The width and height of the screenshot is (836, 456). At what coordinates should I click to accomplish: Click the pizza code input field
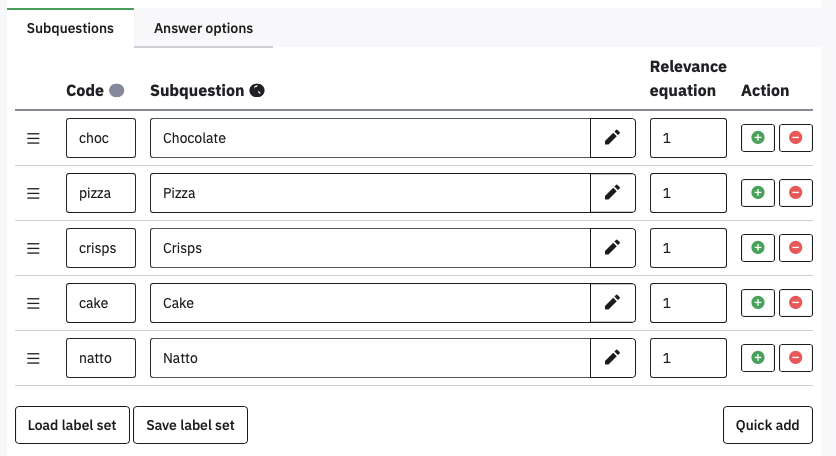[101, 193]
